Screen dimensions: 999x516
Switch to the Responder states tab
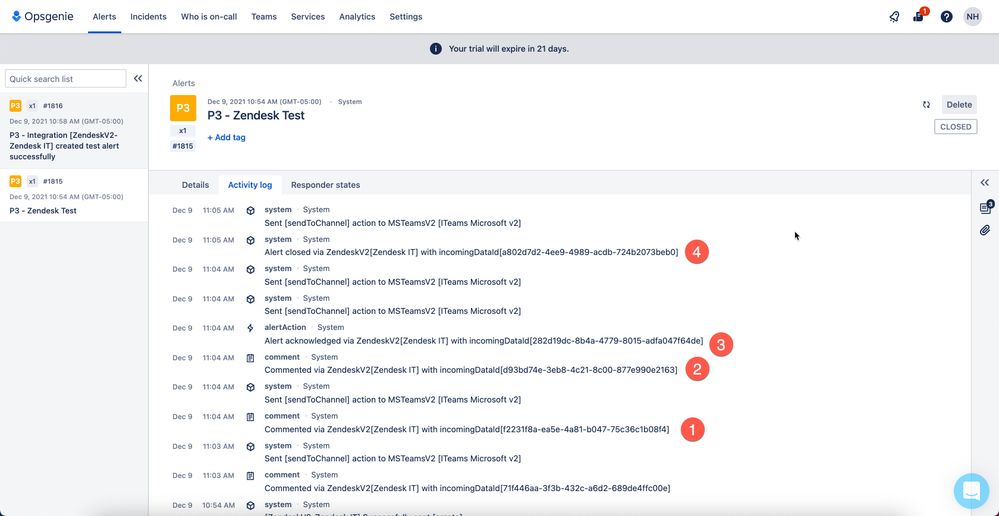(x=326, y=185)
